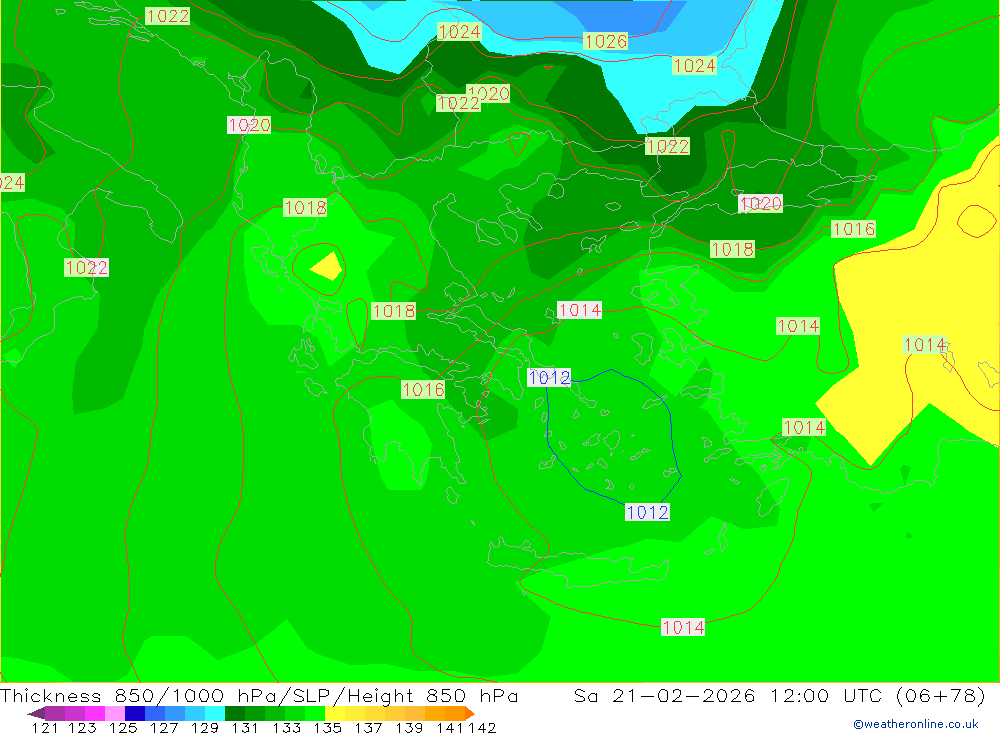Viewport: 1000px width, 733px height.
Task: Select the bright magenta legend swatch
Action: 95,713
